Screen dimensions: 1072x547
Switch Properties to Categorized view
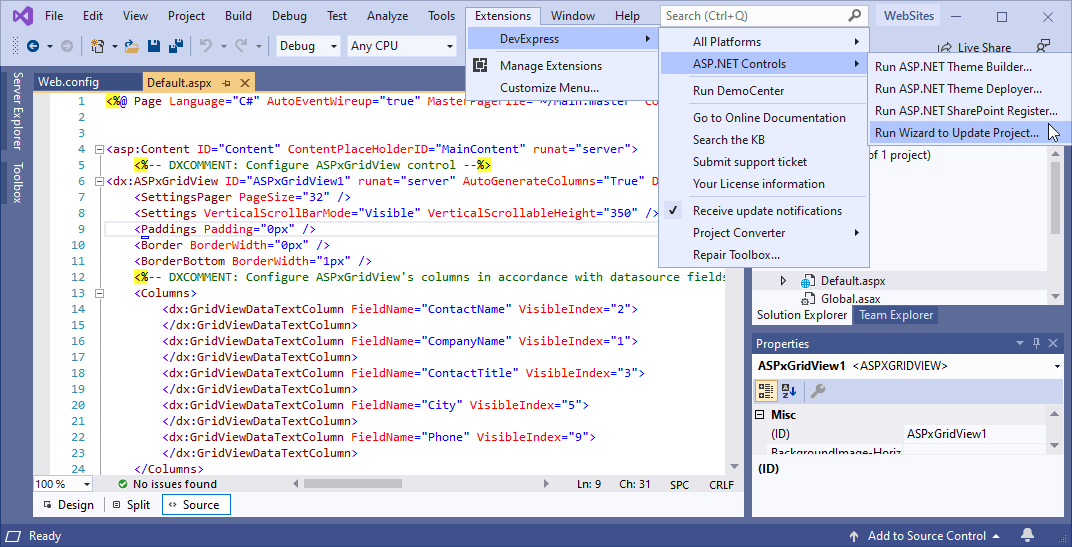point(766,390)
